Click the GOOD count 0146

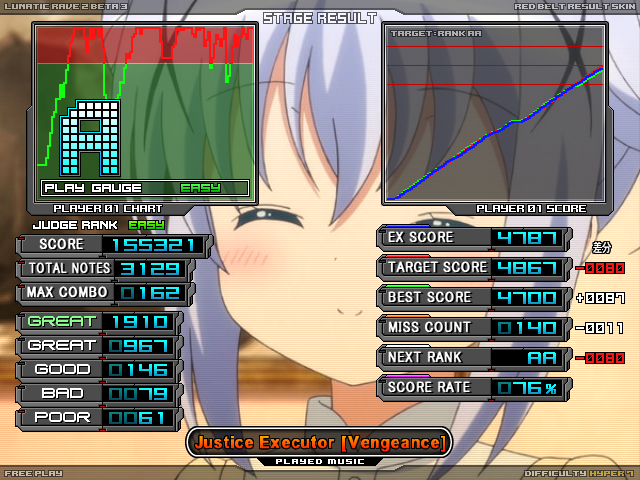(139, 370)
